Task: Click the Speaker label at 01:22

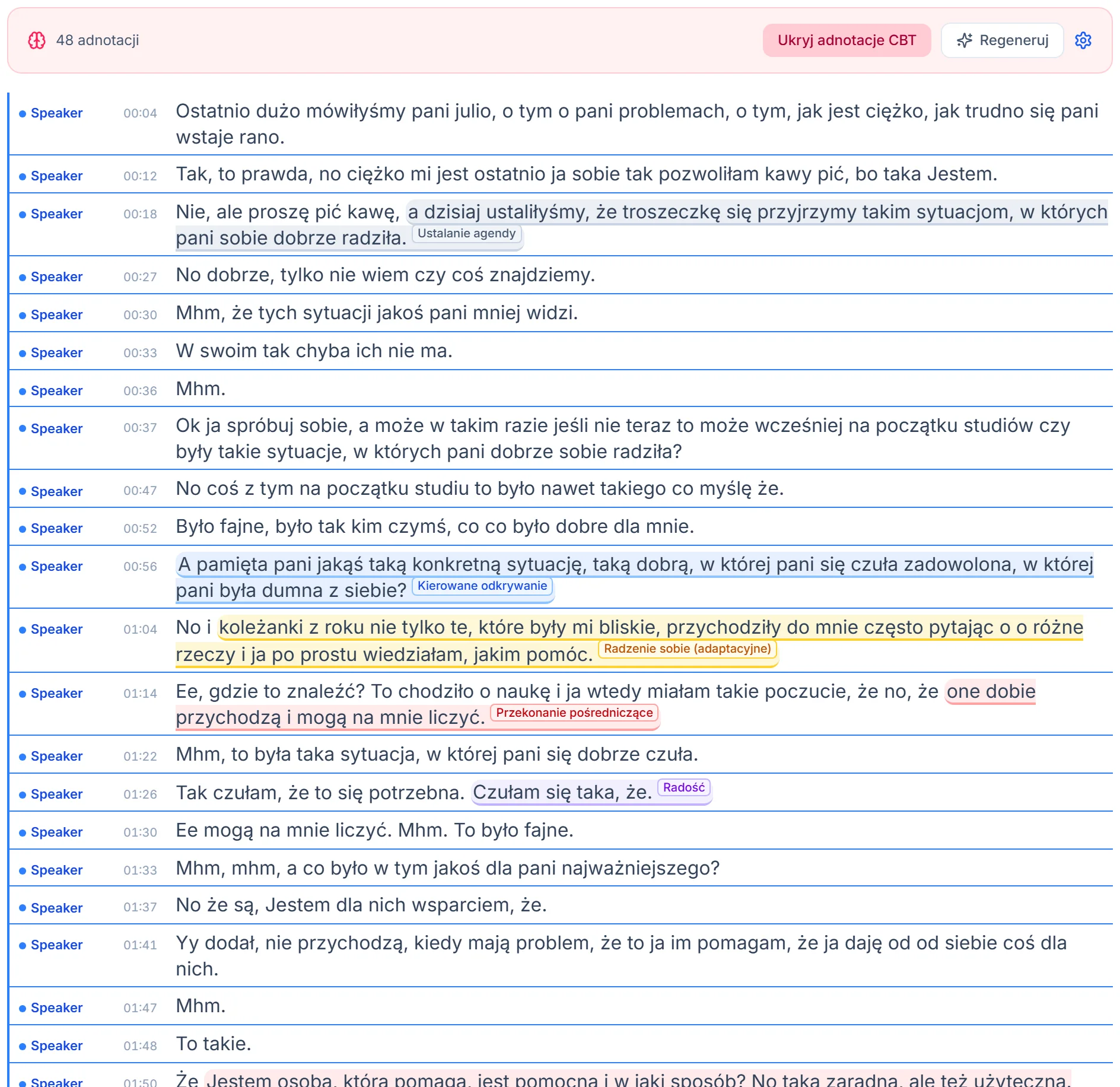Action: coord(56,756)
